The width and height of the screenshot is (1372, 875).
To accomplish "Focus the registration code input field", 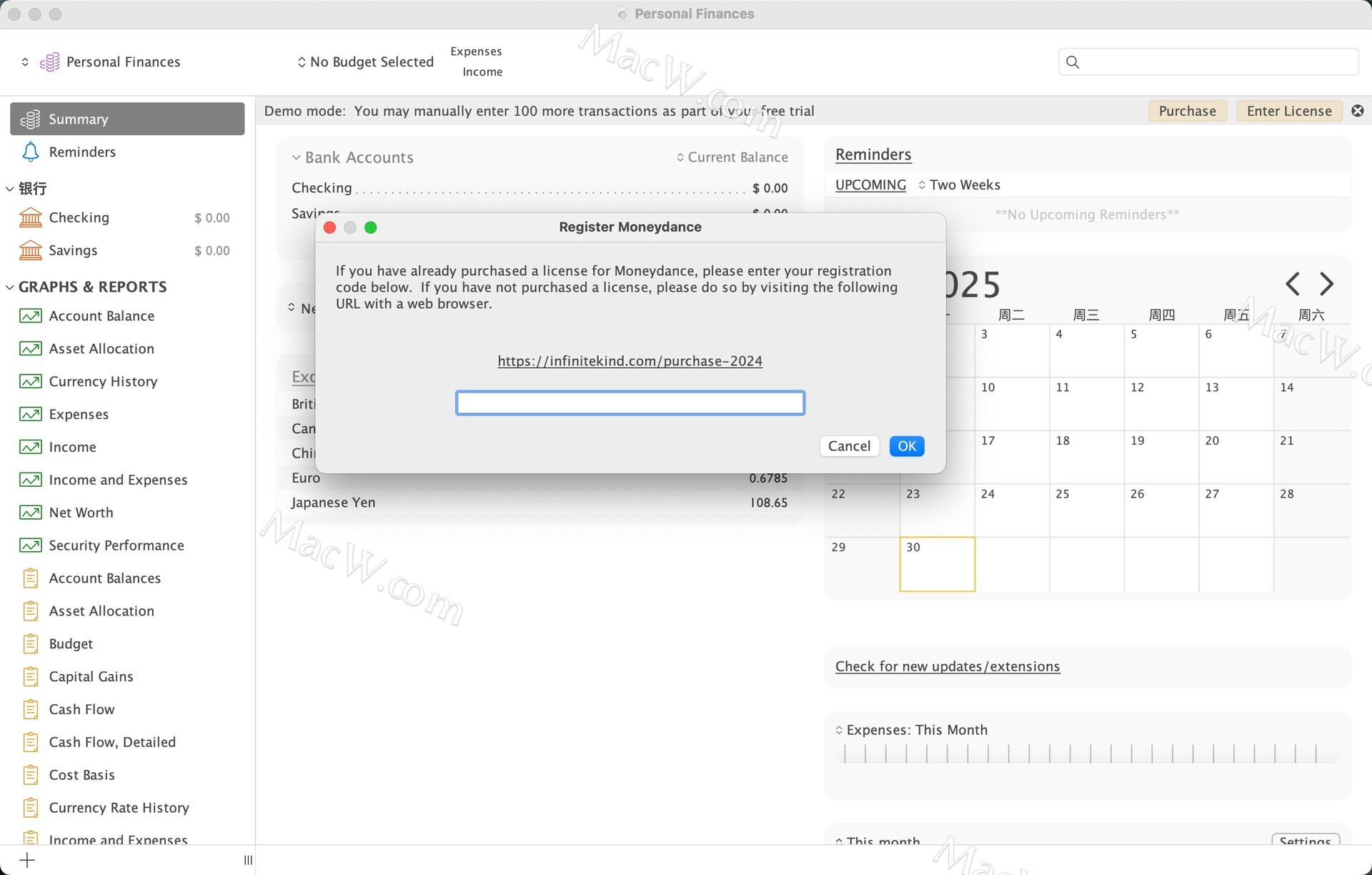I will click(x=630, y=402).
